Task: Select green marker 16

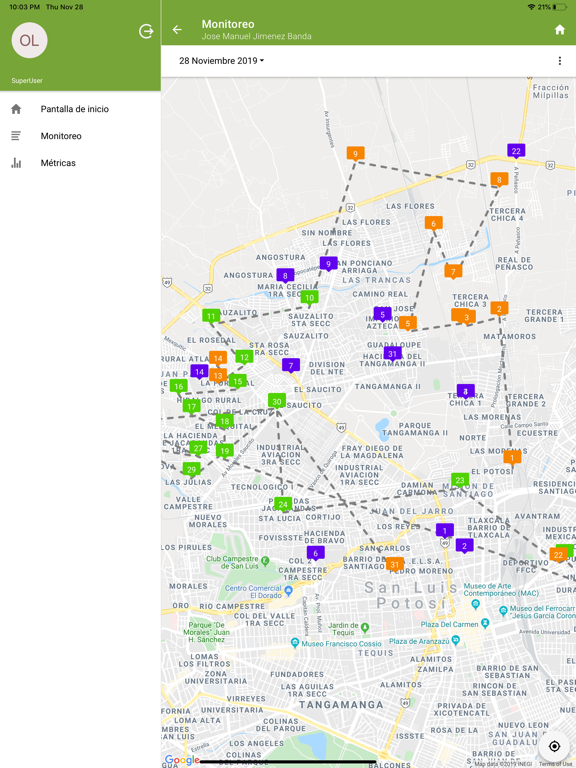Action: [x=179, y=387]
